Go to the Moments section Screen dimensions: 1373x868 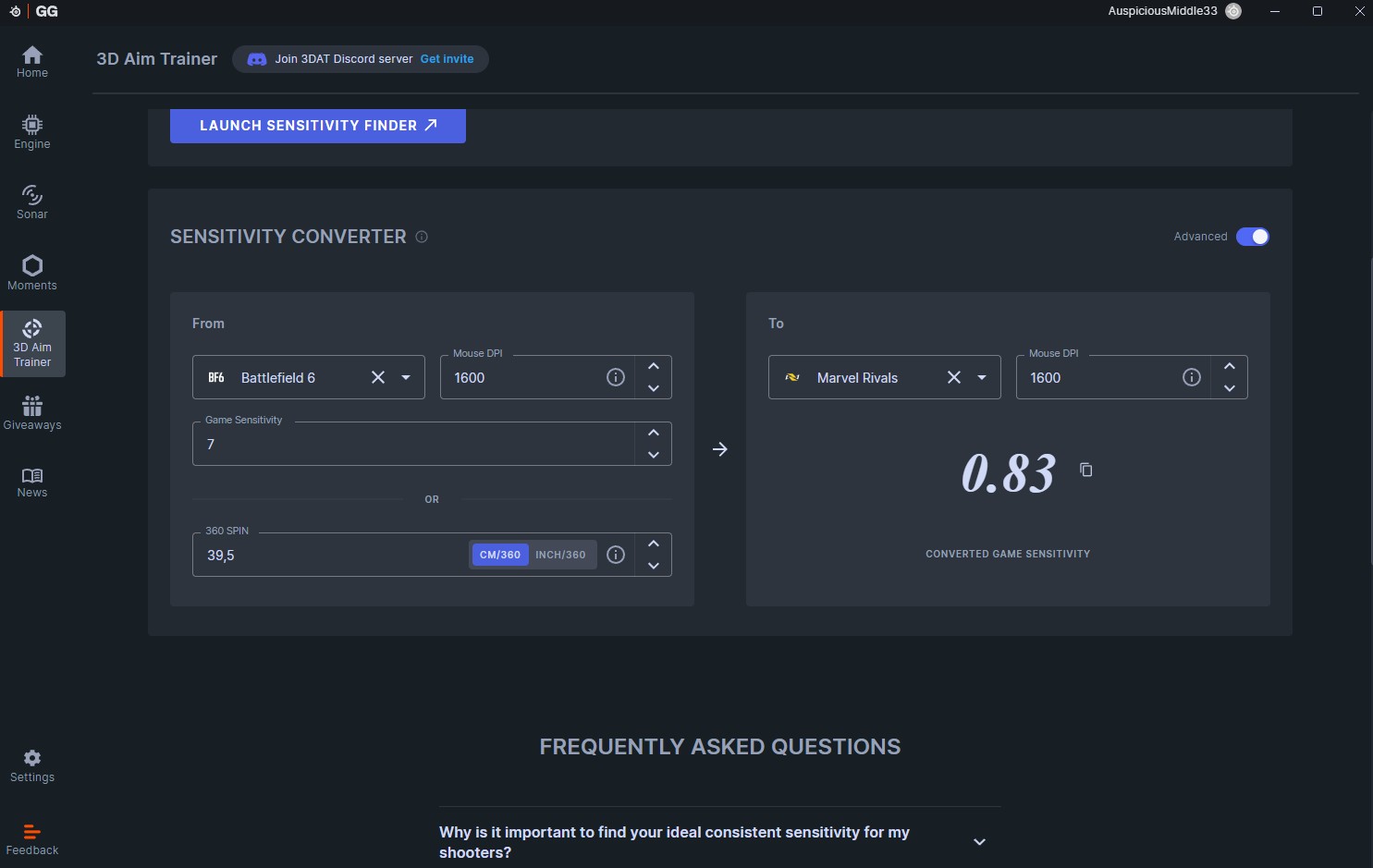click(x=32, y=273)
